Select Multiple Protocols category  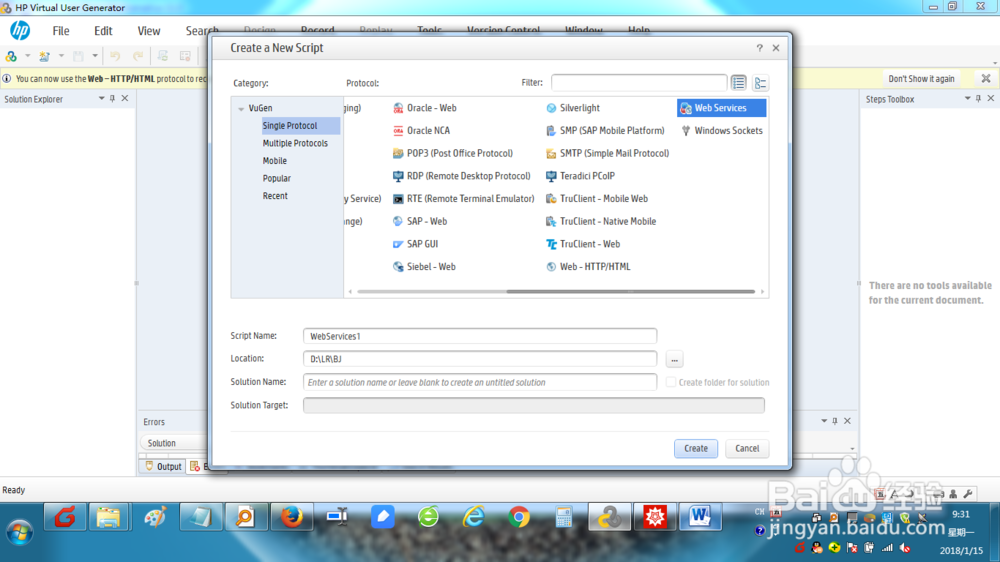click(x=295, y=144)
